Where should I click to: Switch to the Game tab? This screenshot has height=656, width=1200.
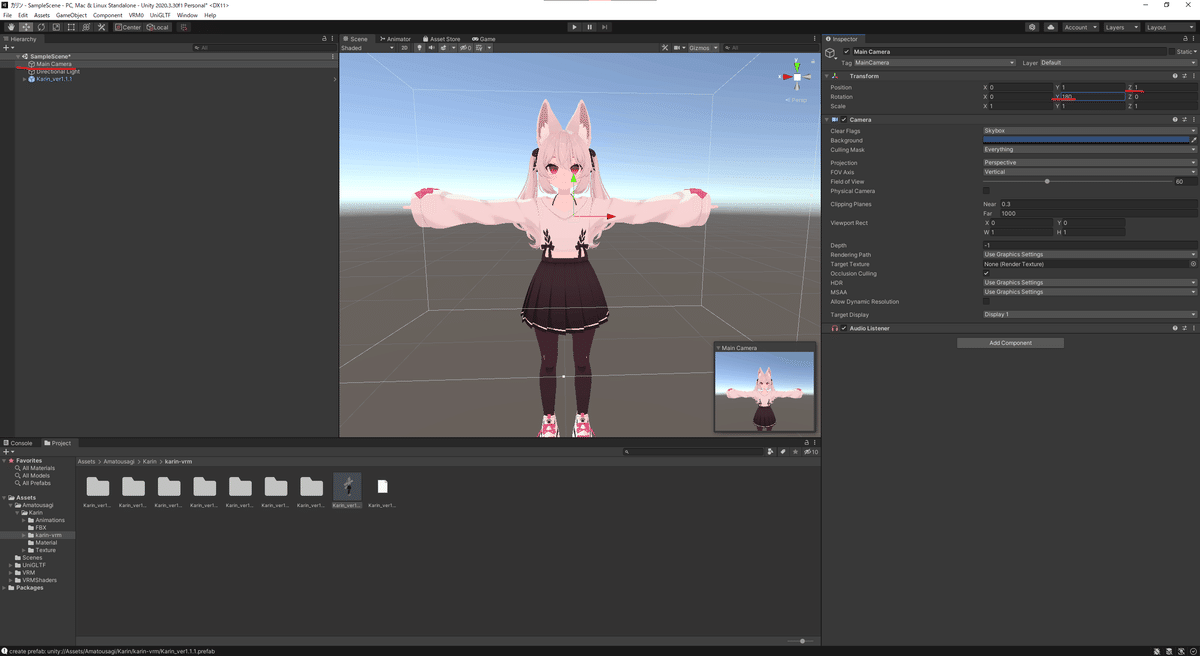coord(484,39)
